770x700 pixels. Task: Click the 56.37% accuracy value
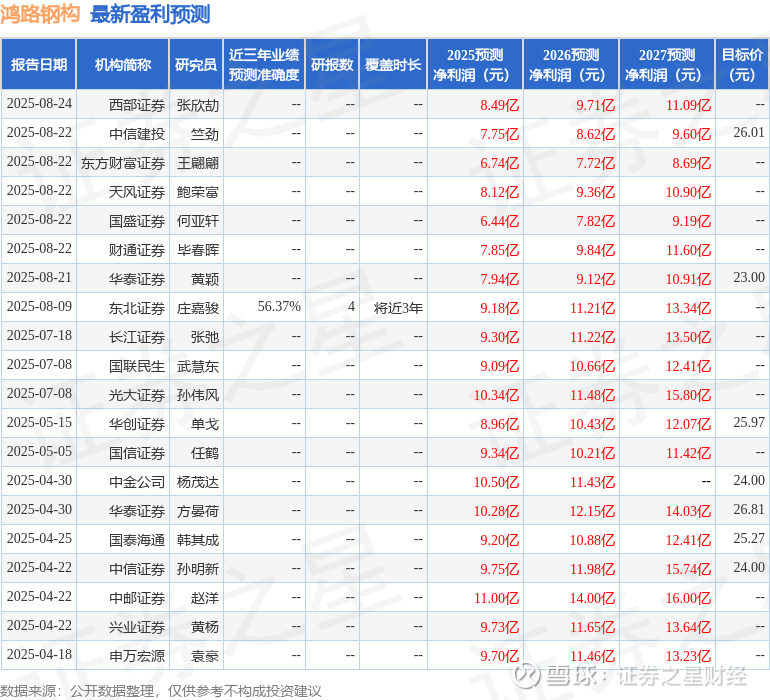(279, 307)
